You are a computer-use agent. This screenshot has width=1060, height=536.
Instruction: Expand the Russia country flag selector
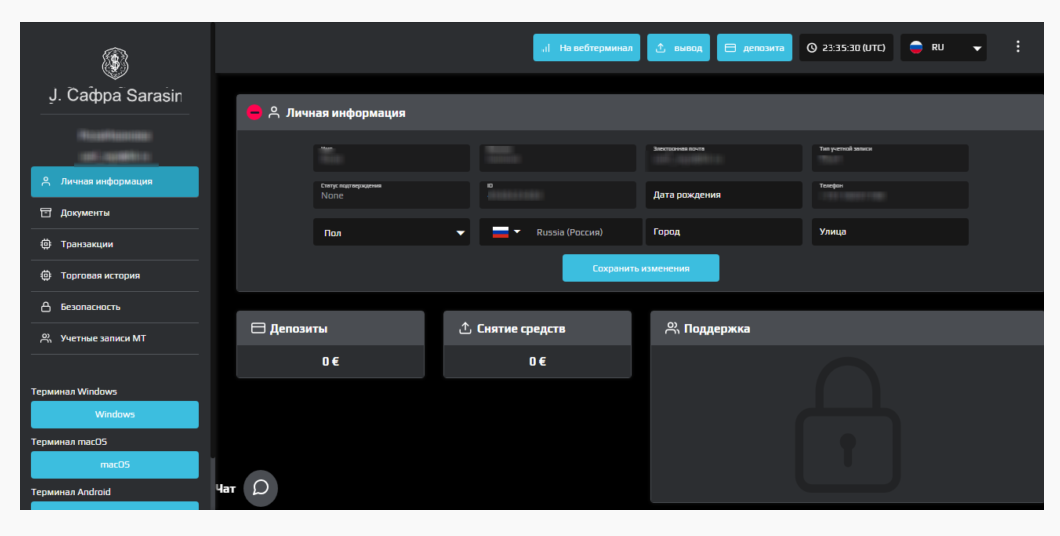[506, 232]
